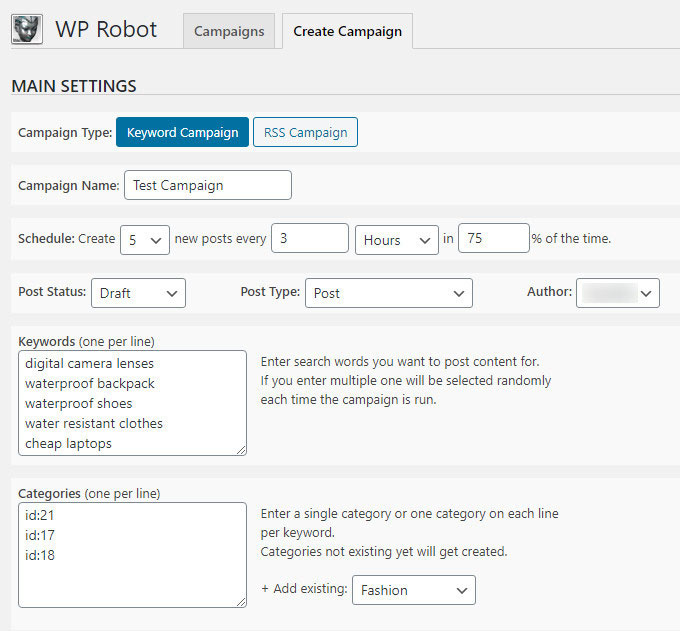The width and height of the screenshot is (680, 631).
Task: Switch to the Campaigns tab
Action: pyautogui.click(x=229, y=31)
